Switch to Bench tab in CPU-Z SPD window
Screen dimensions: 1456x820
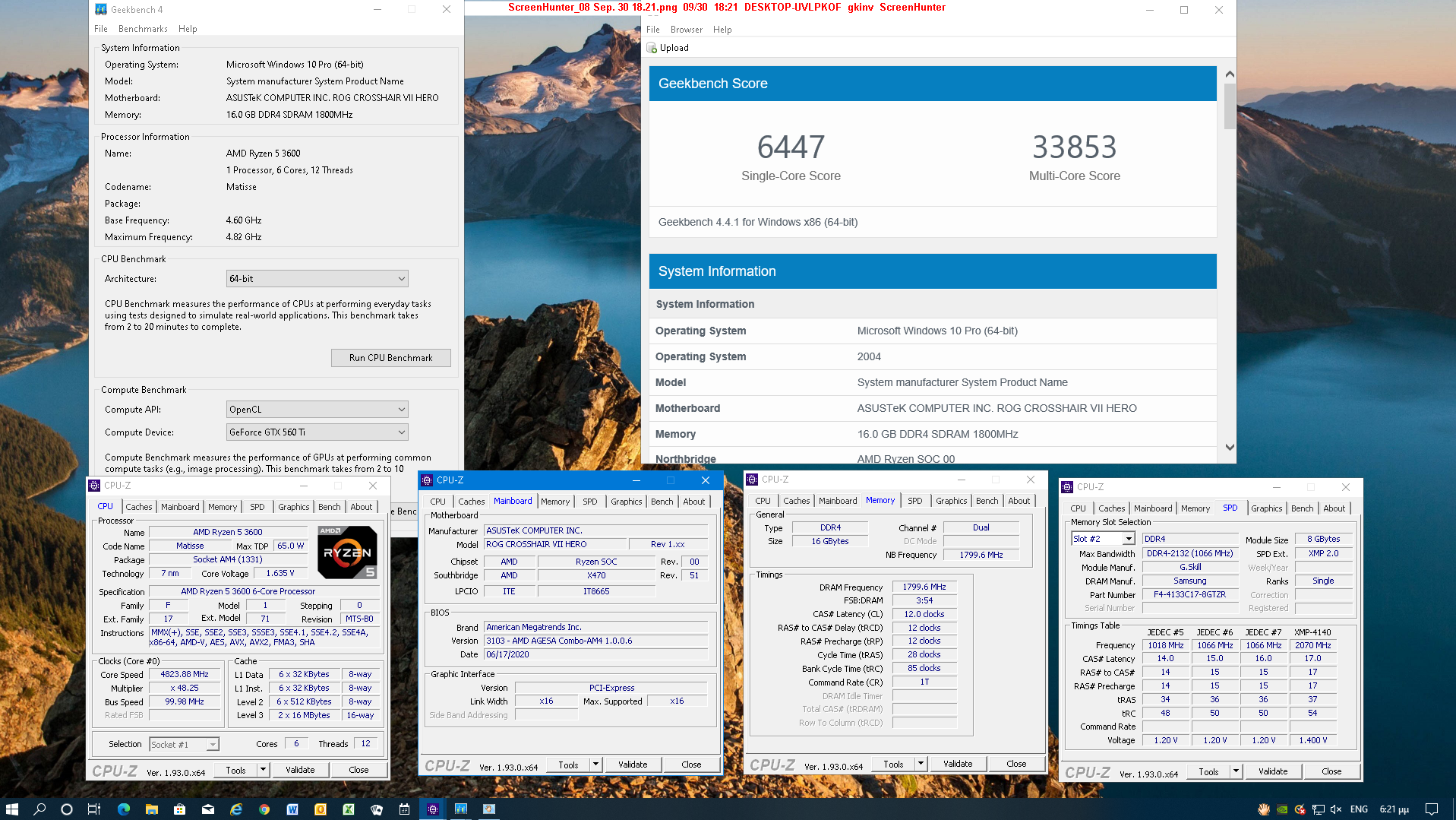point(1302,508)
